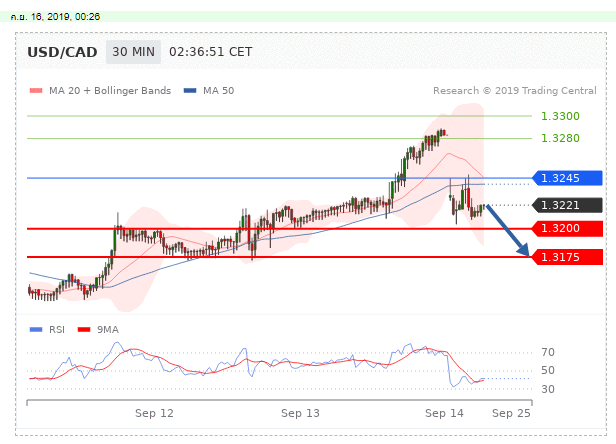
Task: Click the Research © 2019 Trading Central credit
Action: click(515, 91)
